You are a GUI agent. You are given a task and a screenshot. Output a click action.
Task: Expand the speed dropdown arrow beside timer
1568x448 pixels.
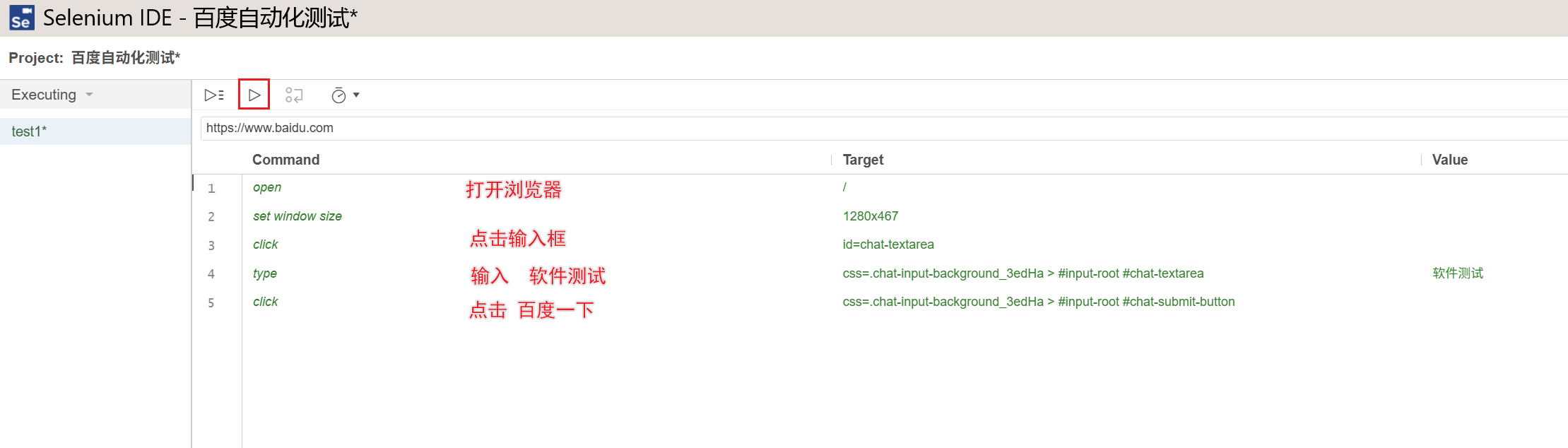[x=357, y=95]
